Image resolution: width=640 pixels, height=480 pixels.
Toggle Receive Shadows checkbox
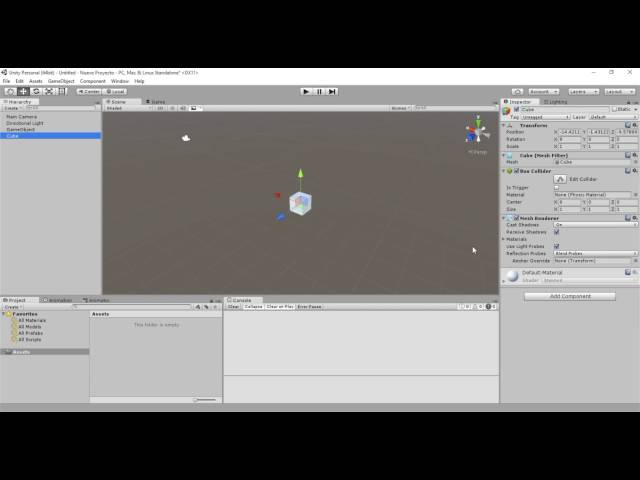tap(556, 232)
